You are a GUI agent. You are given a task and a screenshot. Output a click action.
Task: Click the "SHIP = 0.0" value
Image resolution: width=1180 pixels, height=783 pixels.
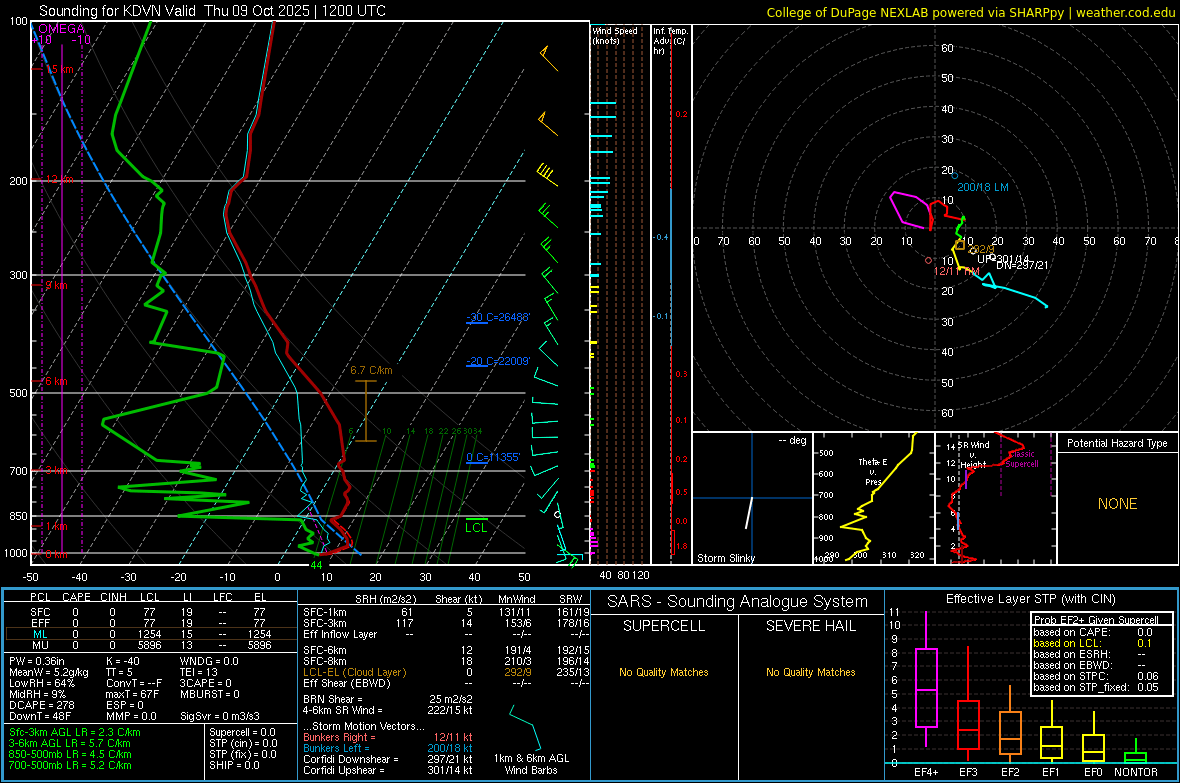234,766
